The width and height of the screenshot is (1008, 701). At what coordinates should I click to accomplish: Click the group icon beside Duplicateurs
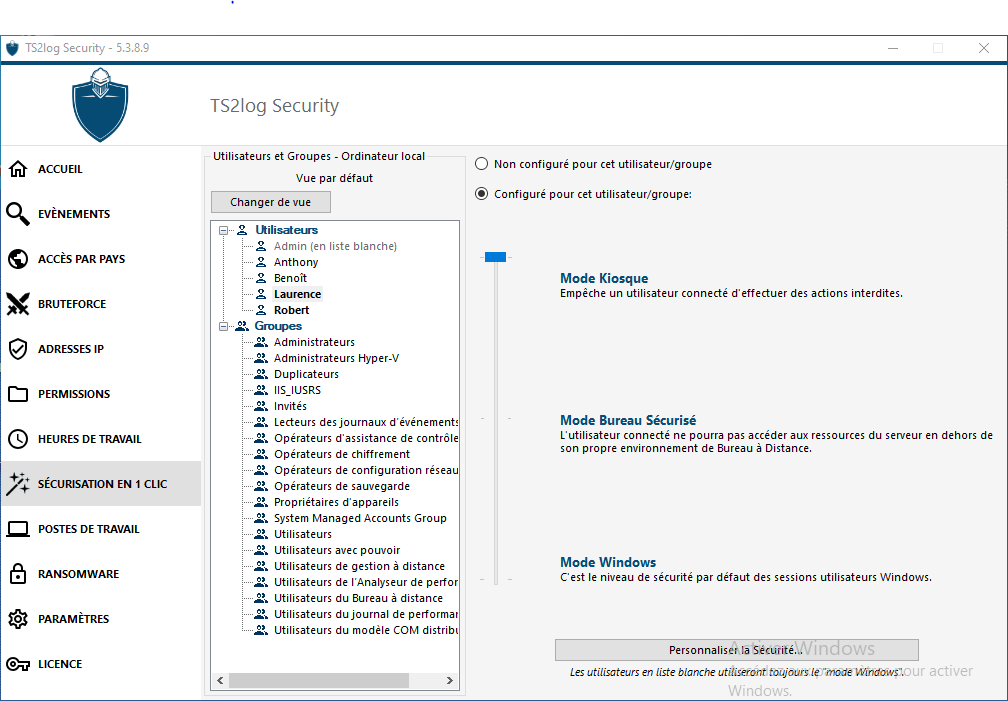tap(261, 374)
